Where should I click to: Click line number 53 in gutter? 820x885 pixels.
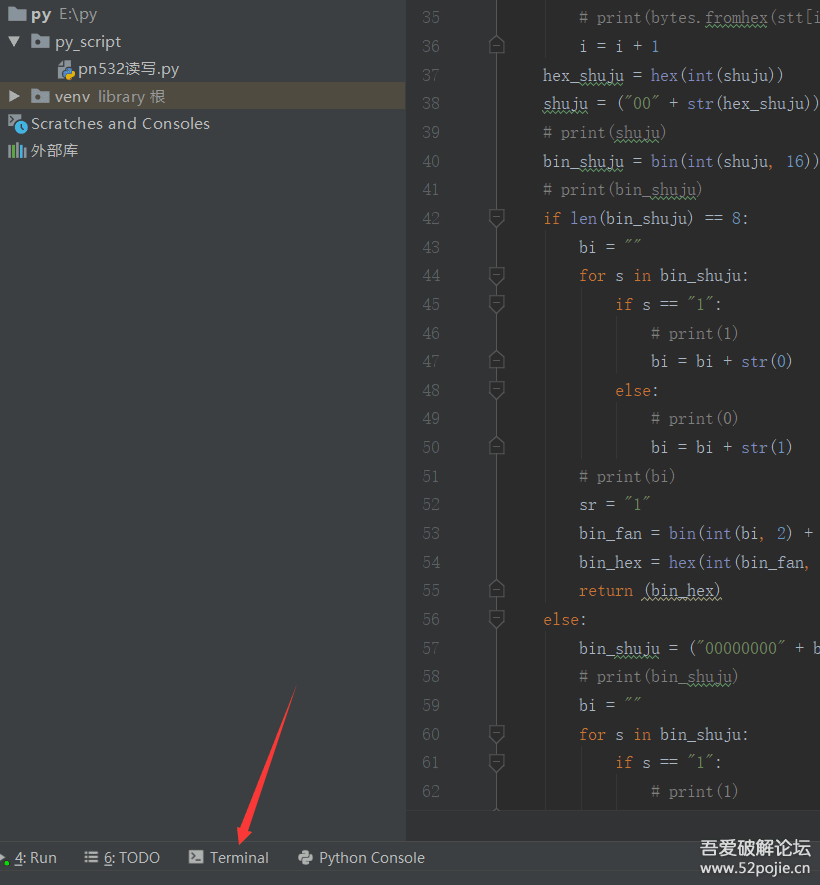[x=431, y=533]
